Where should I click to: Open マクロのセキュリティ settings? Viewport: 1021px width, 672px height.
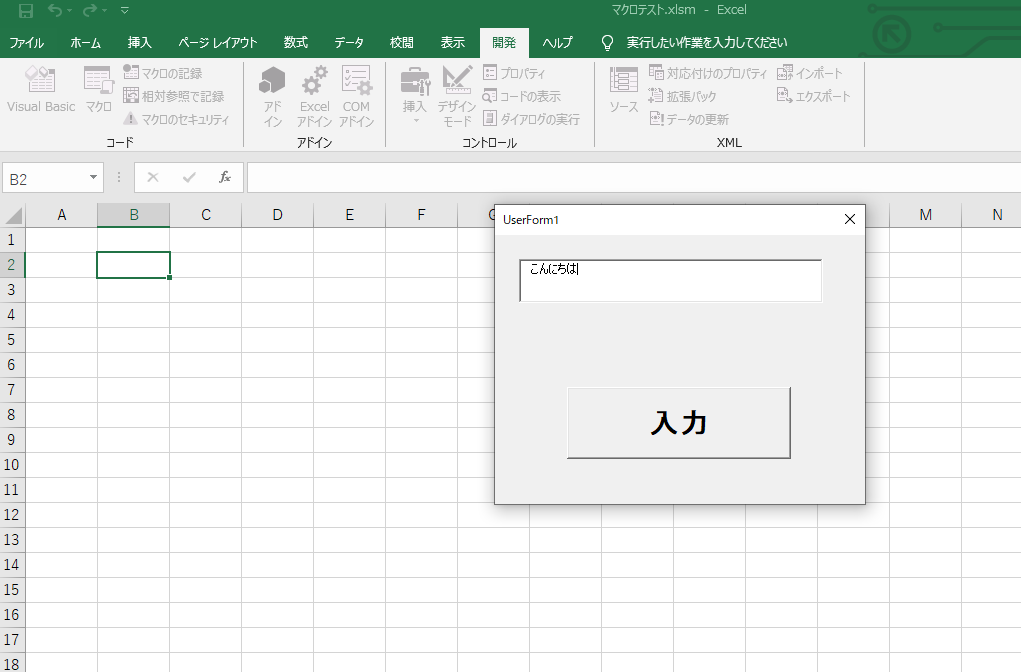pyautogui.click(x=176, y=119)
